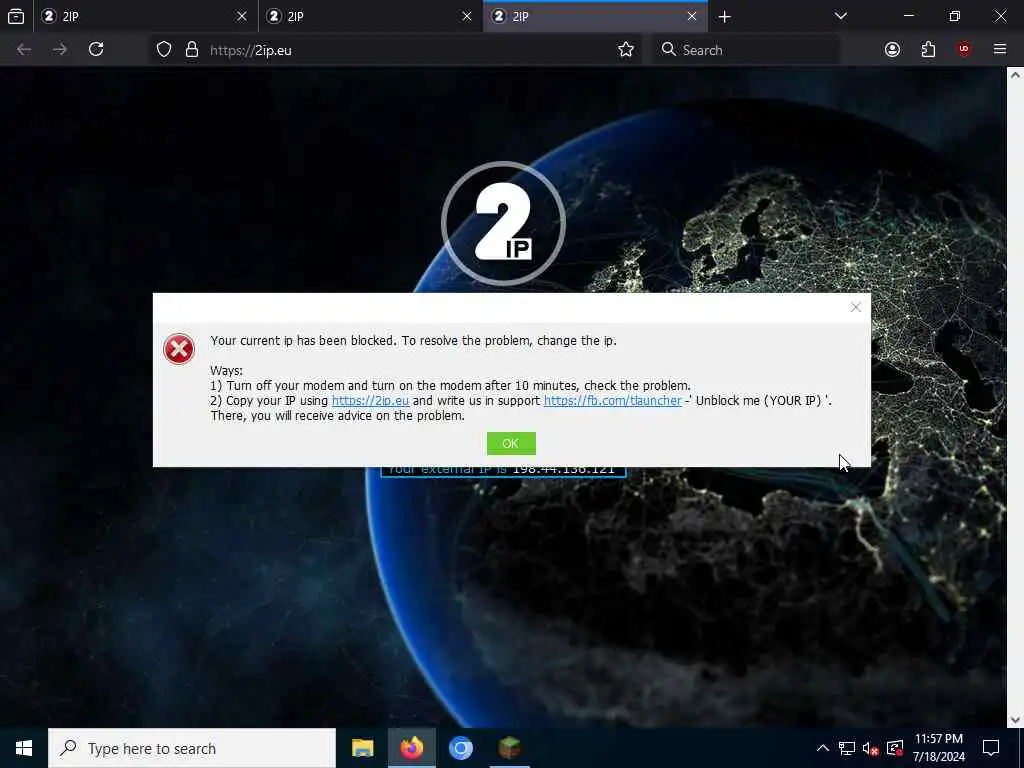Image resolution: width=1024 pixels, height=768 pixels.
Task: Open the clock showing 11:57 PM
Action: (938, 748)
